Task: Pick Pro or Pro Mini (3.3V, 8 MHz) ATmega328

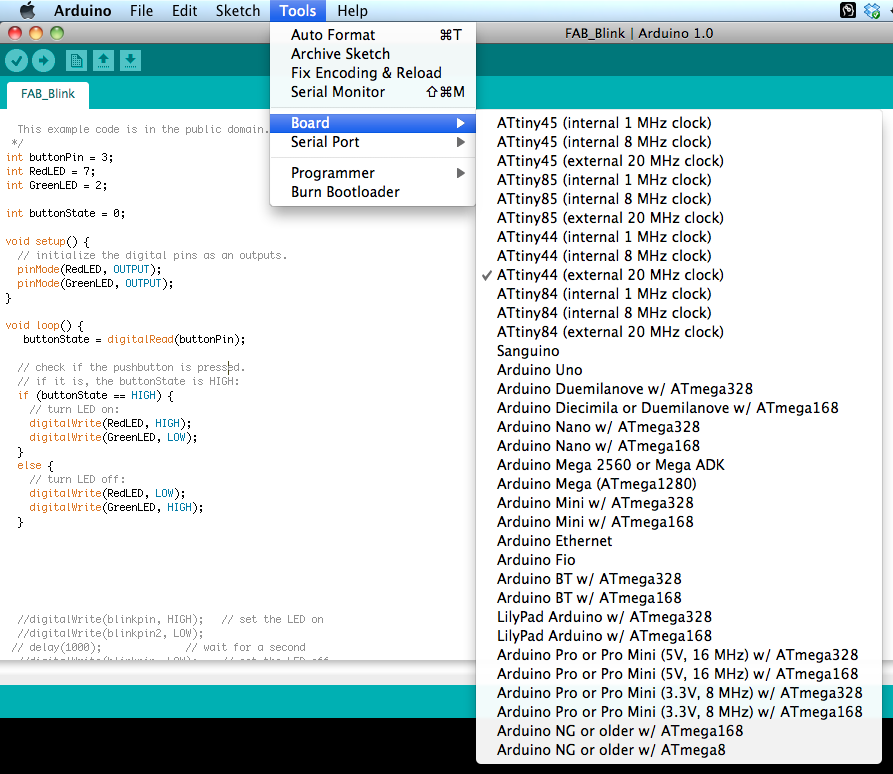Action: tap(678, 693)
